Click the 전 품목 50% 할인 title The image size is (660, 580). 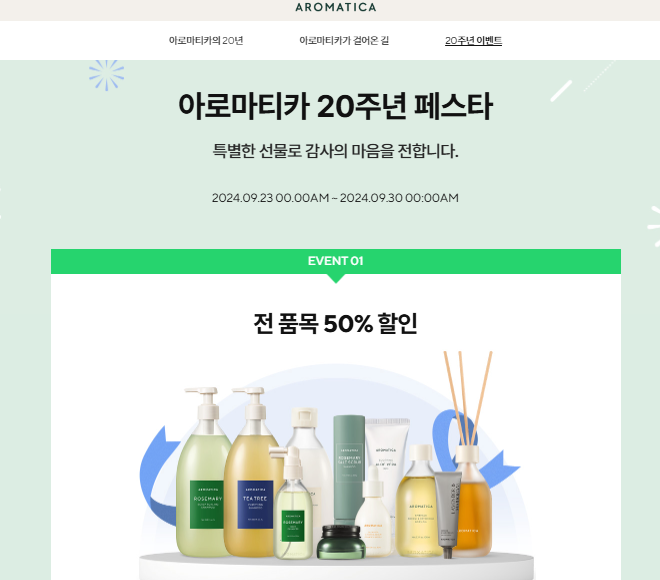coord(335,323)
